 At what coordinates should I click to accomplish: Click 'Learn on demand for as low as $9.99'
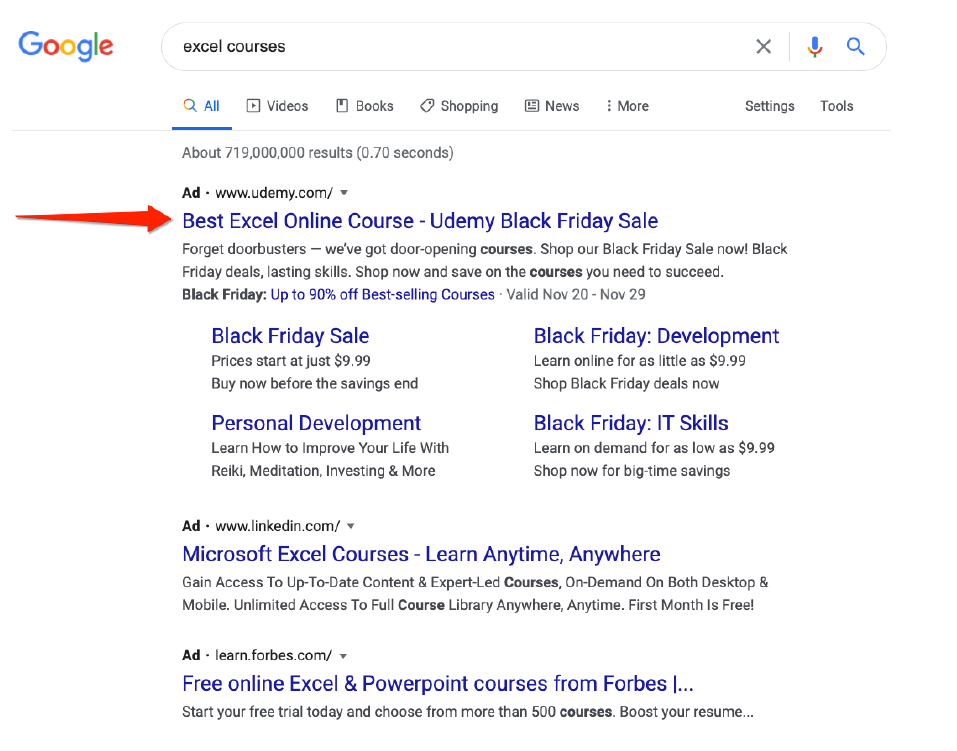click(654, 449)
